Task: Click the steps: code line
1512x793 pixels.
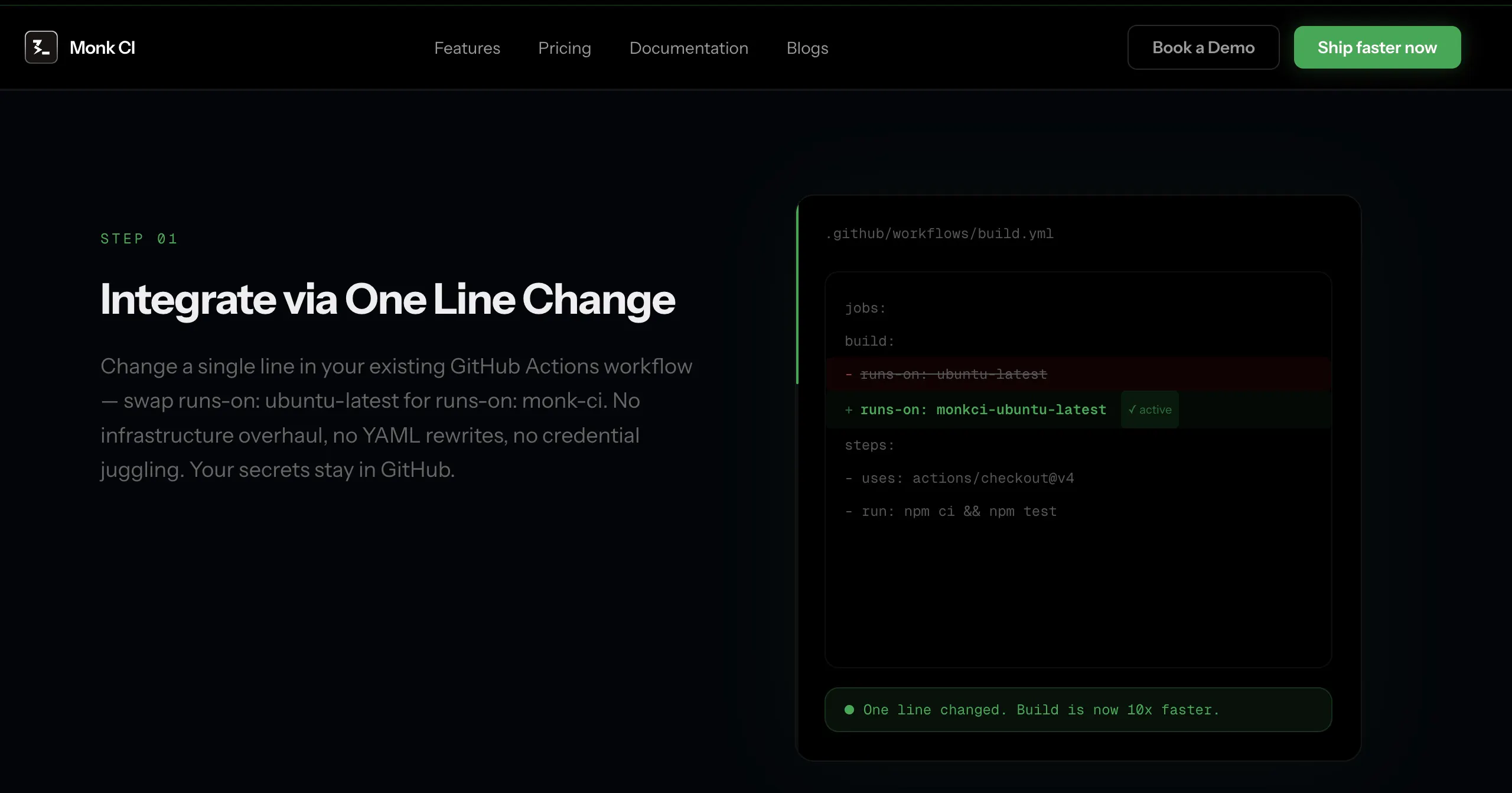Action: tap(869, 446)
